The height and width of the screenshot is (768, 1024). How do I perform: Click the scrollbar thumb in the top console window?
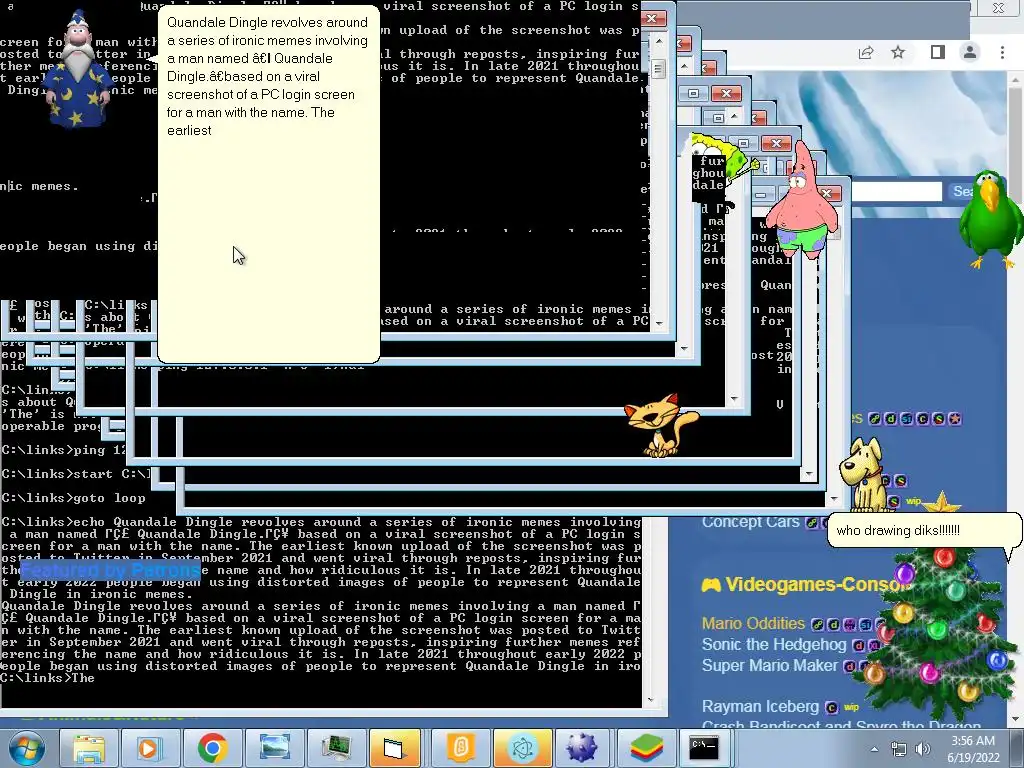[659, 69]
